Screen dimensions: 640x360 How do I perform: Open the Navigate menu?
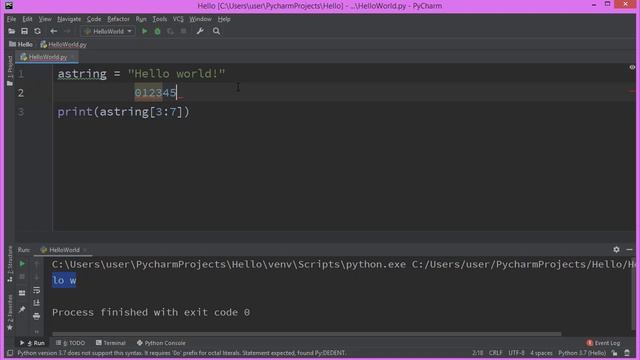69,19
